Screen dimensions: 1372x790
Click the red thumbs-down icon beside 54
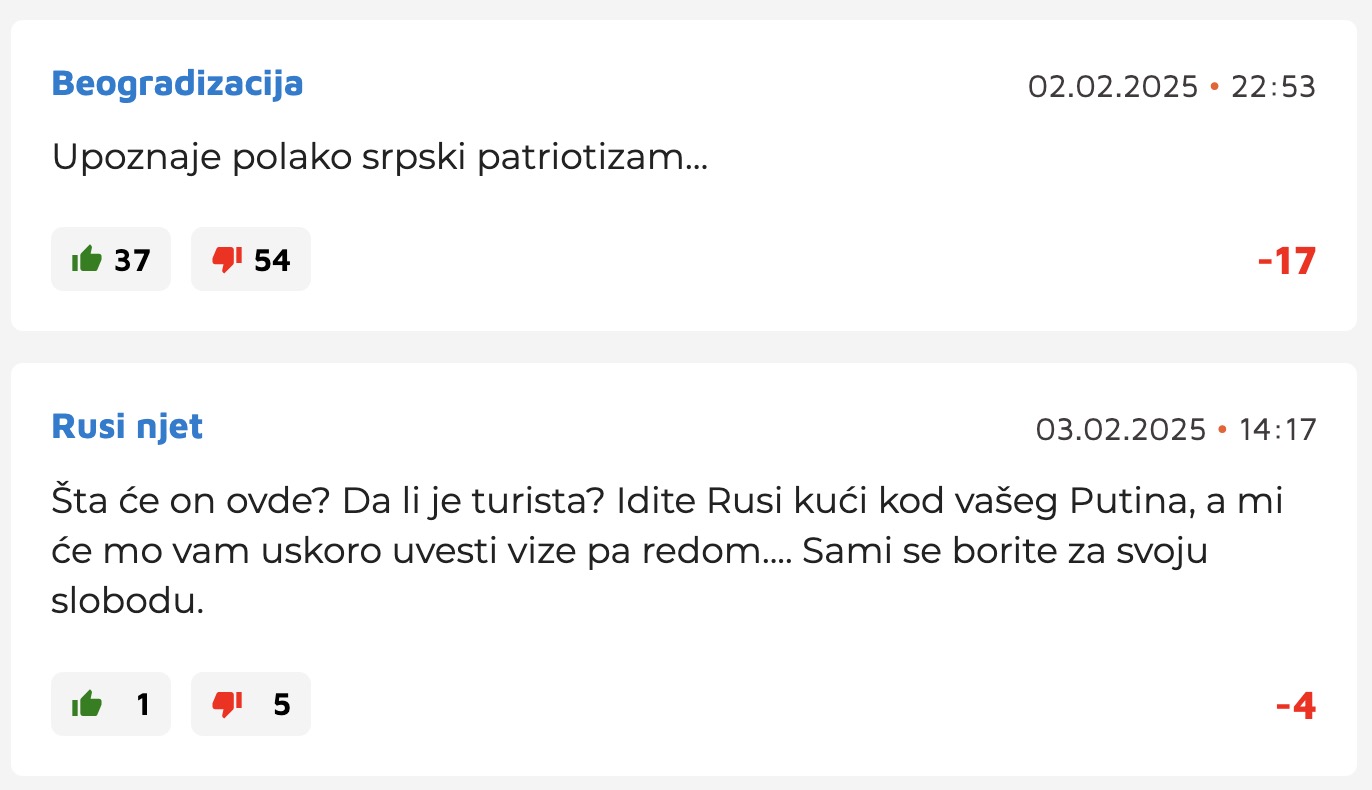[227, 260]
